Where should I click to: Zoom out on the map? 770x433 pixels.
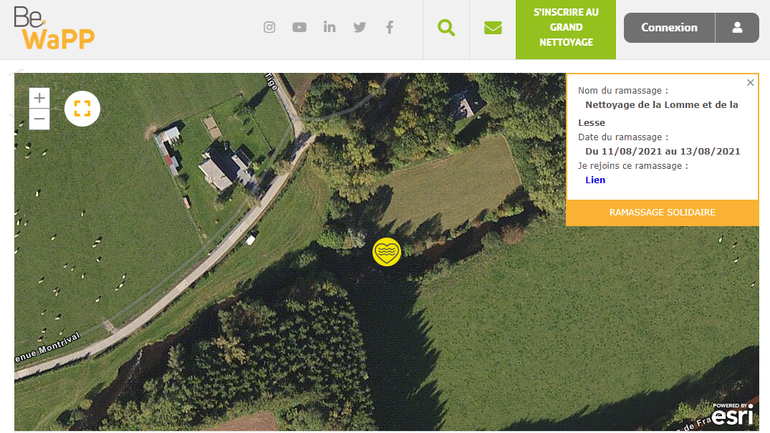tap(39, 119)
